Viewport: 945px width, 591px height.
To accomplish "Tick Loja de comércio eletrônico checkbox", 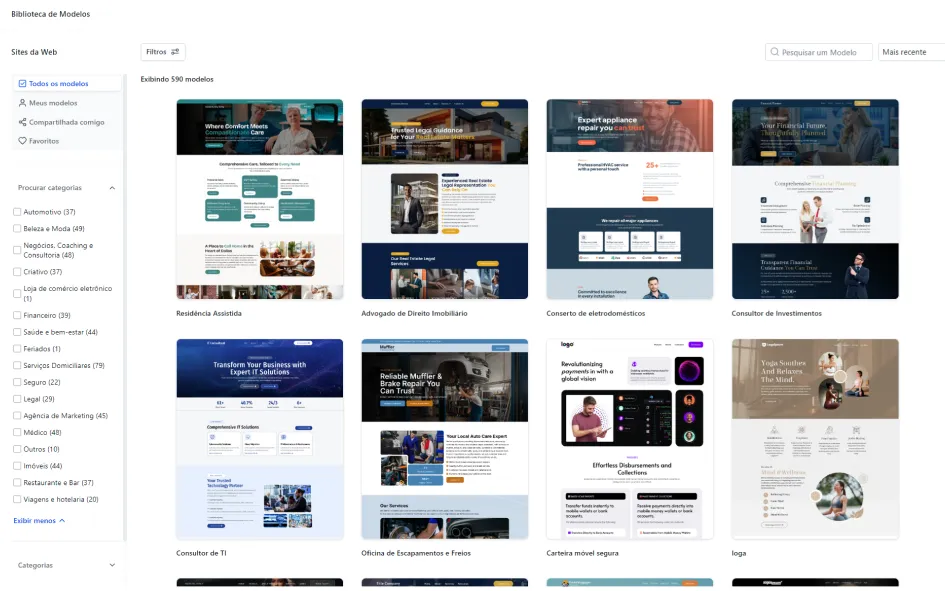I will tap(17, 293).
